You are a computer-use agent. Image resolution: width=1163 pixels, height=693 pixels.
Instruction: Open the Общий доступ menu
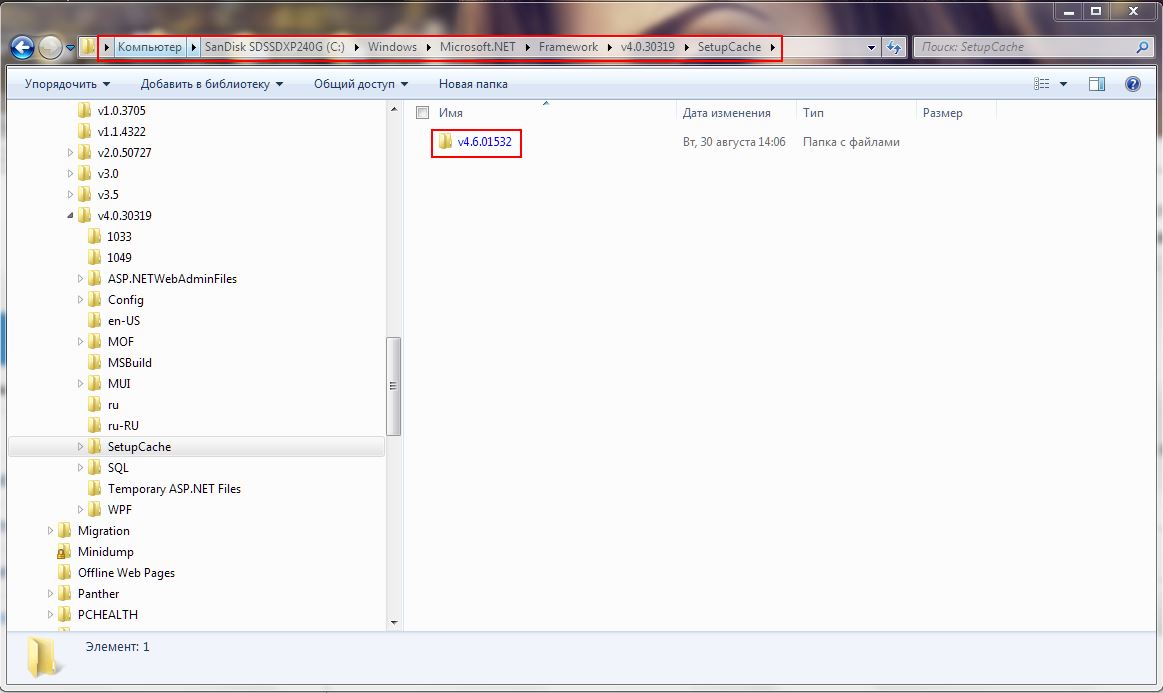click(x=361, y=84)
